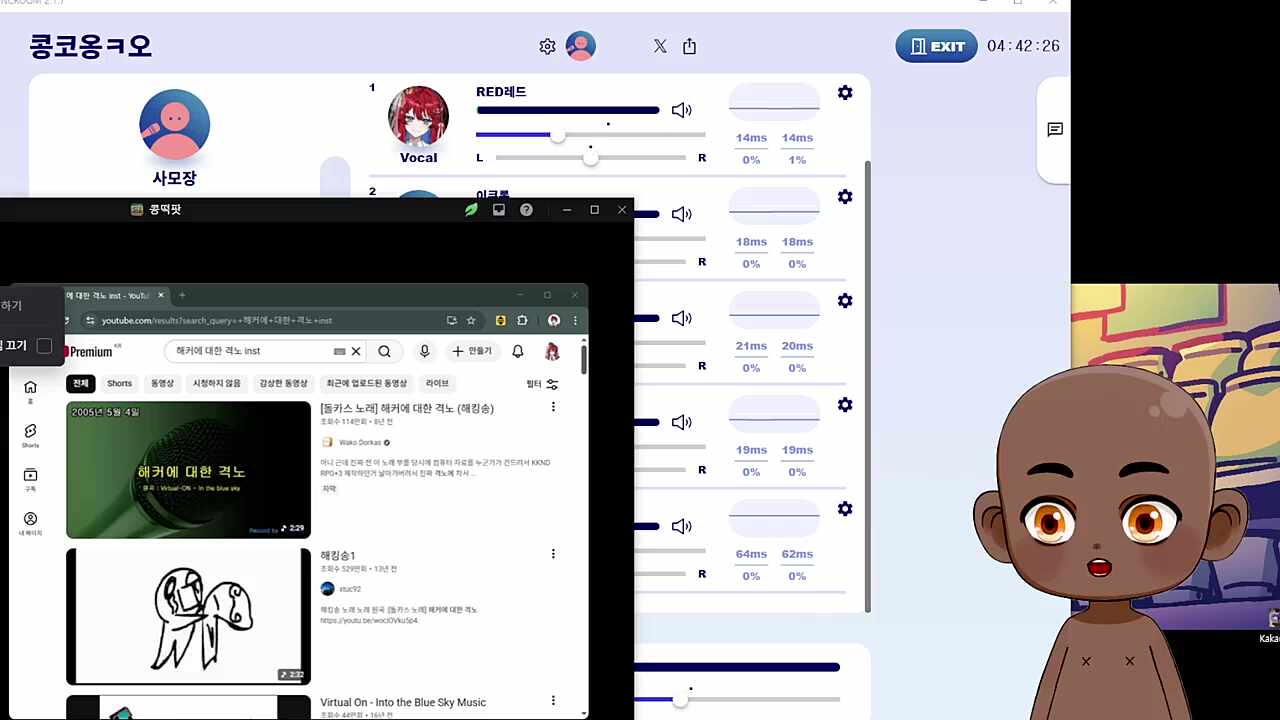Click YouTube voice search microphone icon

pyautogui.click(x=425, y=351)
